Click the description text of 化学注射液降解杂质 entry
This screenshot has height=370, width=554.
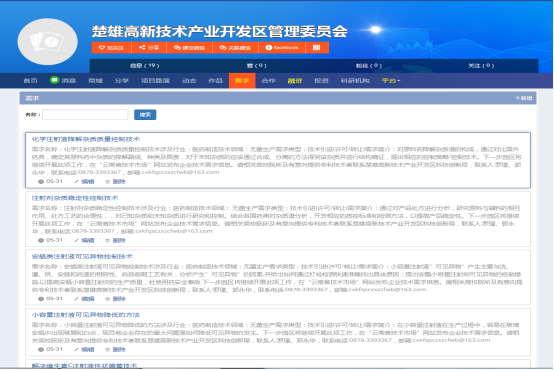277,161
